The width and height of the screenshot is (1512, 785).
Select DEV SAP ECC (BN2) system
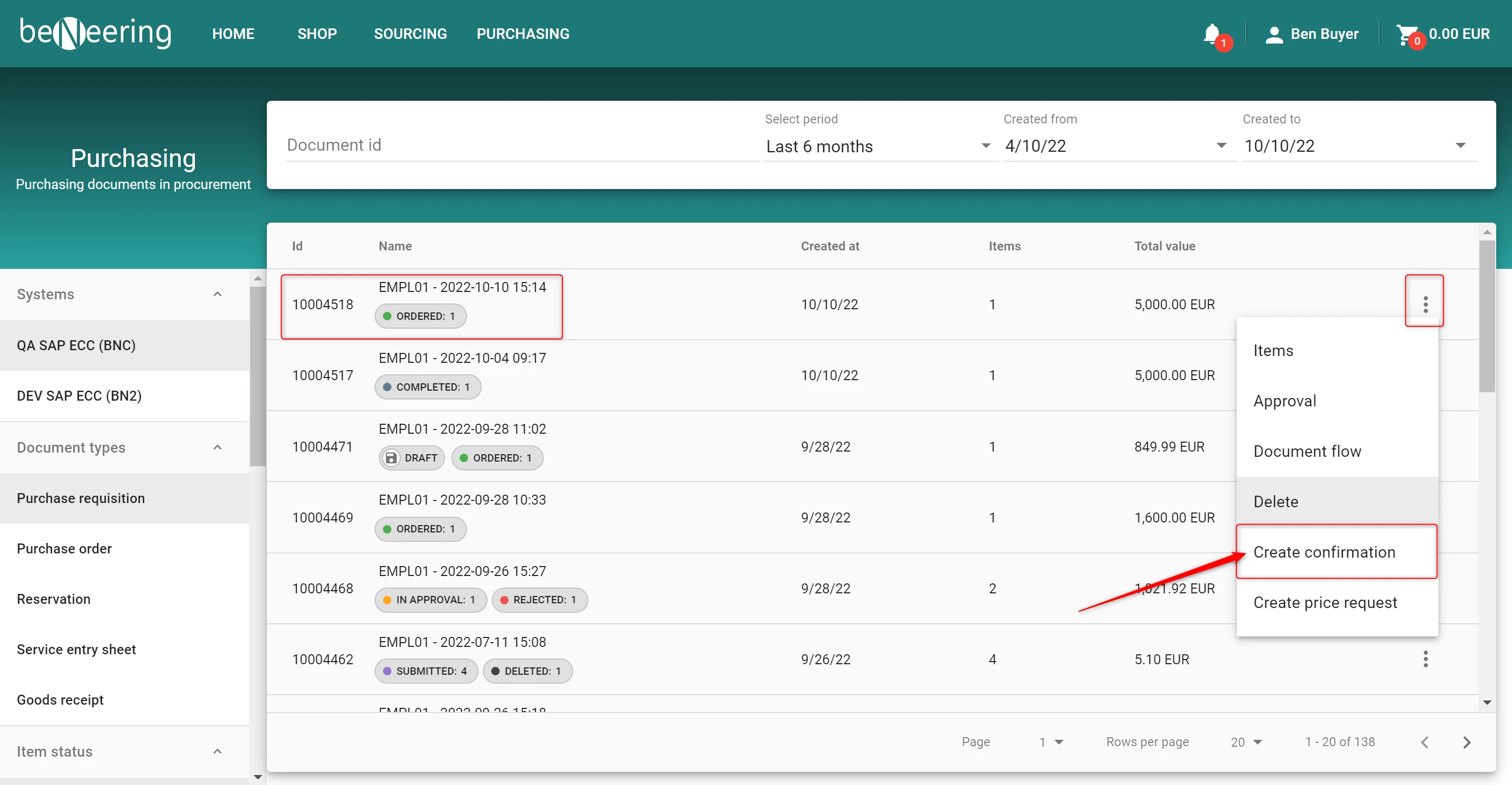click(x=79, y=396)
